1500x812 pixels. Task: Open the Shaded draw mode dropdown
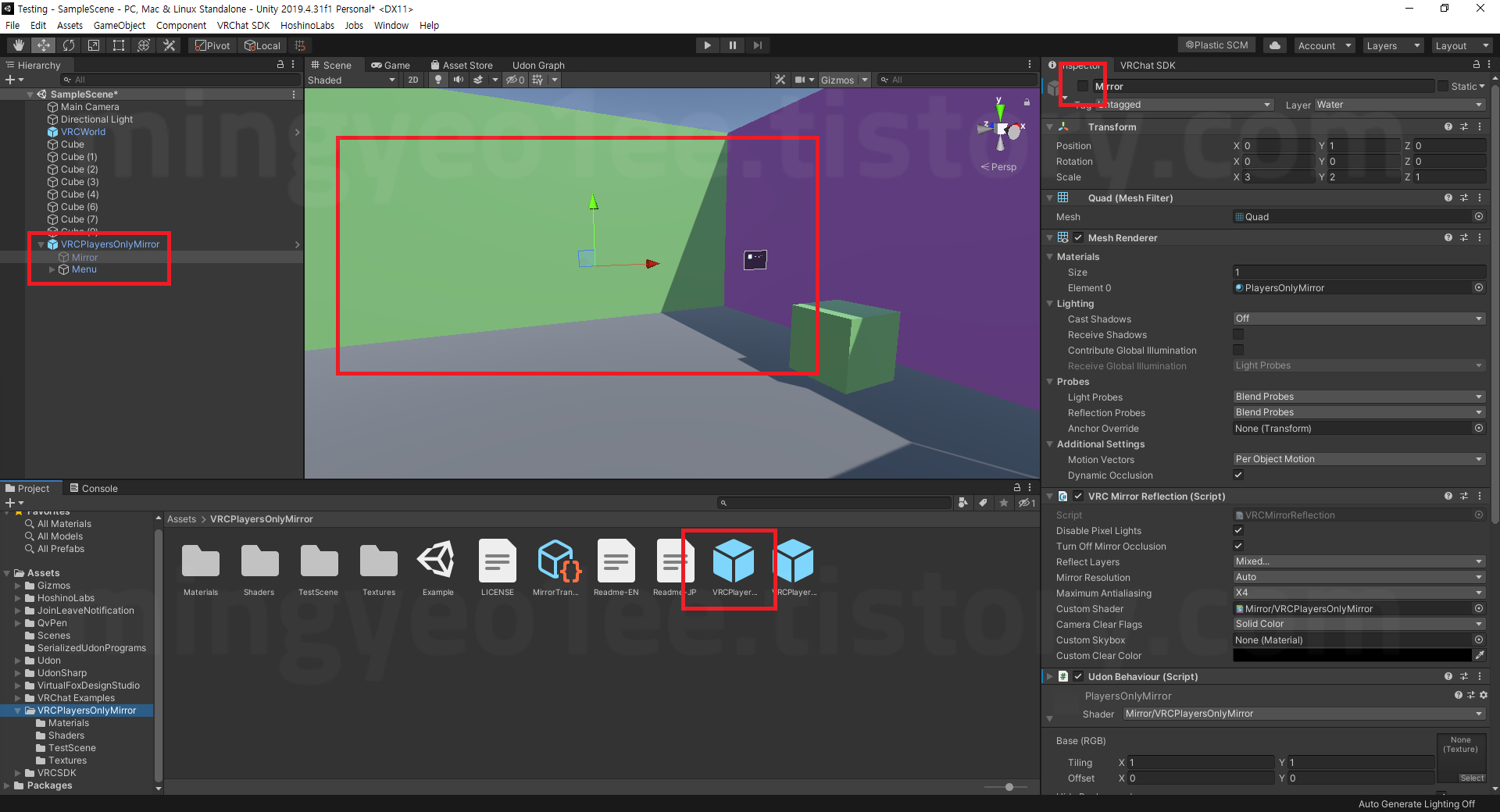click(x=352, y=80)
